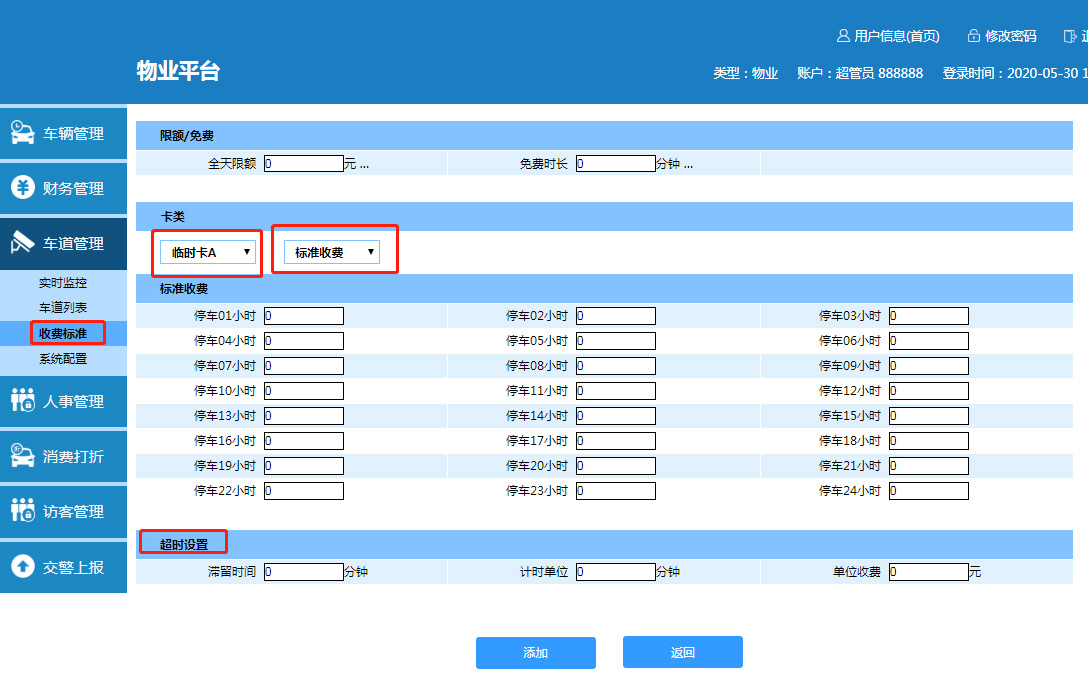Click the 免费时长 minutes input field
Screen dimensions: 1088x685
(x=616, y=164)
